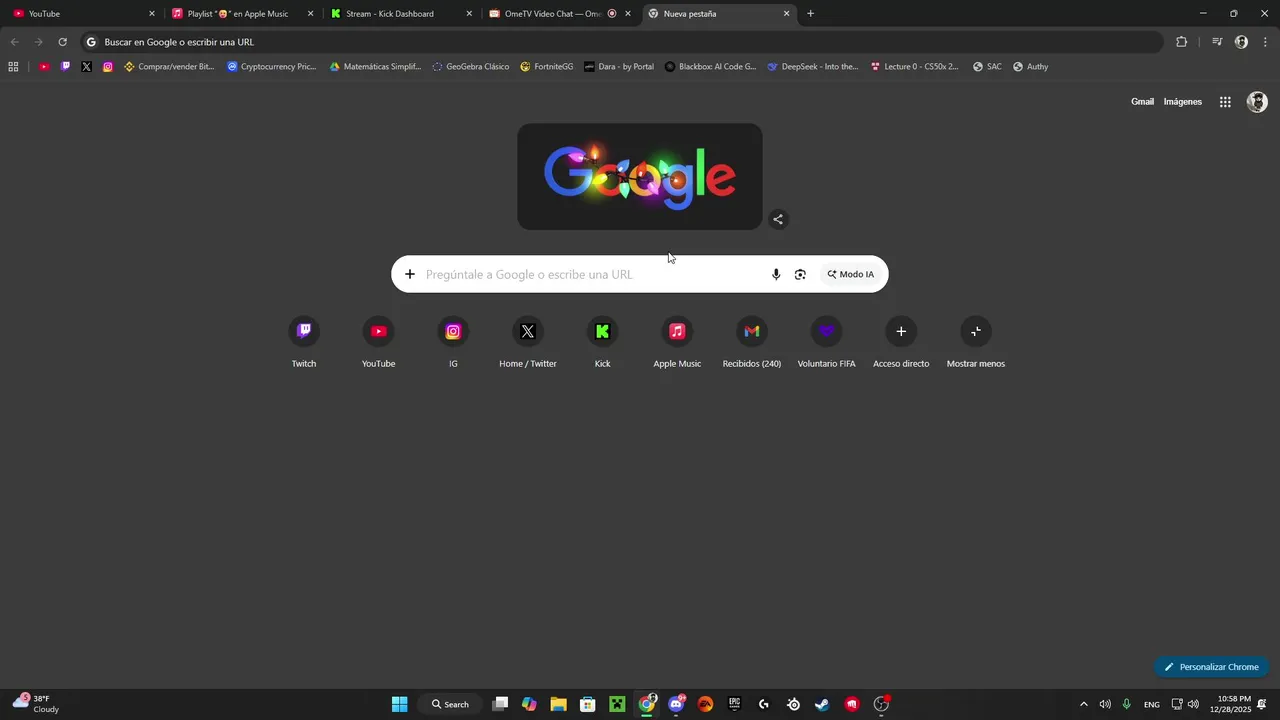This screenshot has width=1280, height=720.
Task: Close the Stream - Kick Dashboard tab
Action: click(x=469, y=14)
